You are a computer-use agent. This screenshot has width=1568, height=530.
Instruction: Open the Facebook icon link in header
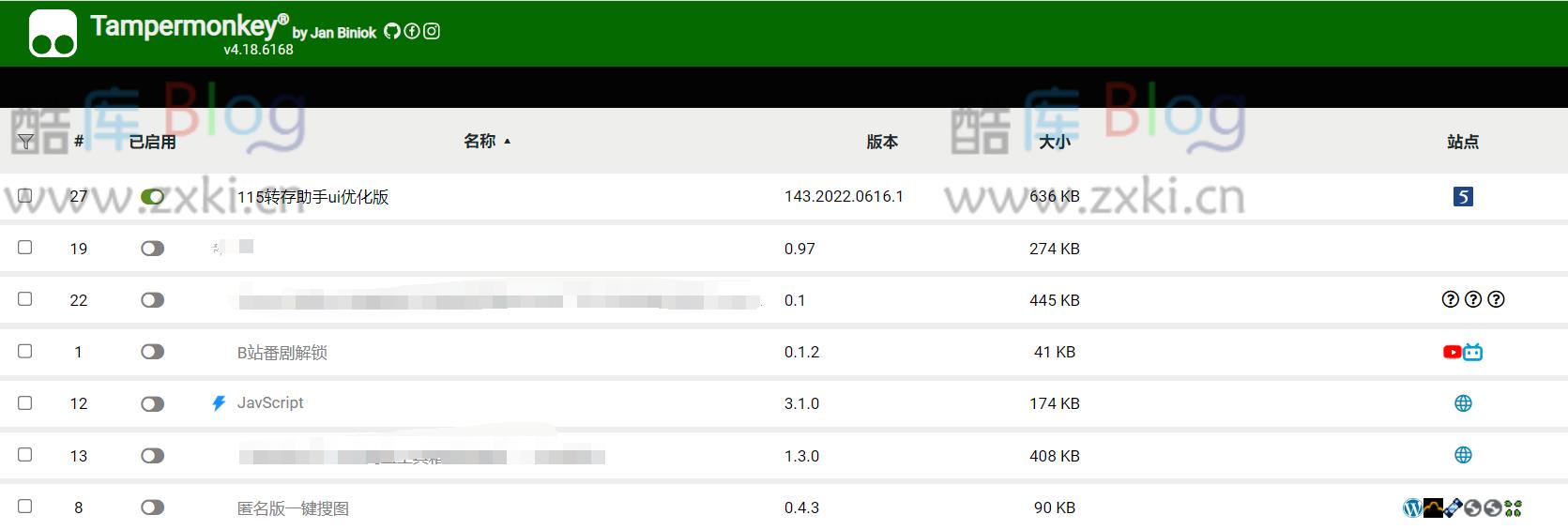(x=412, y=31)
